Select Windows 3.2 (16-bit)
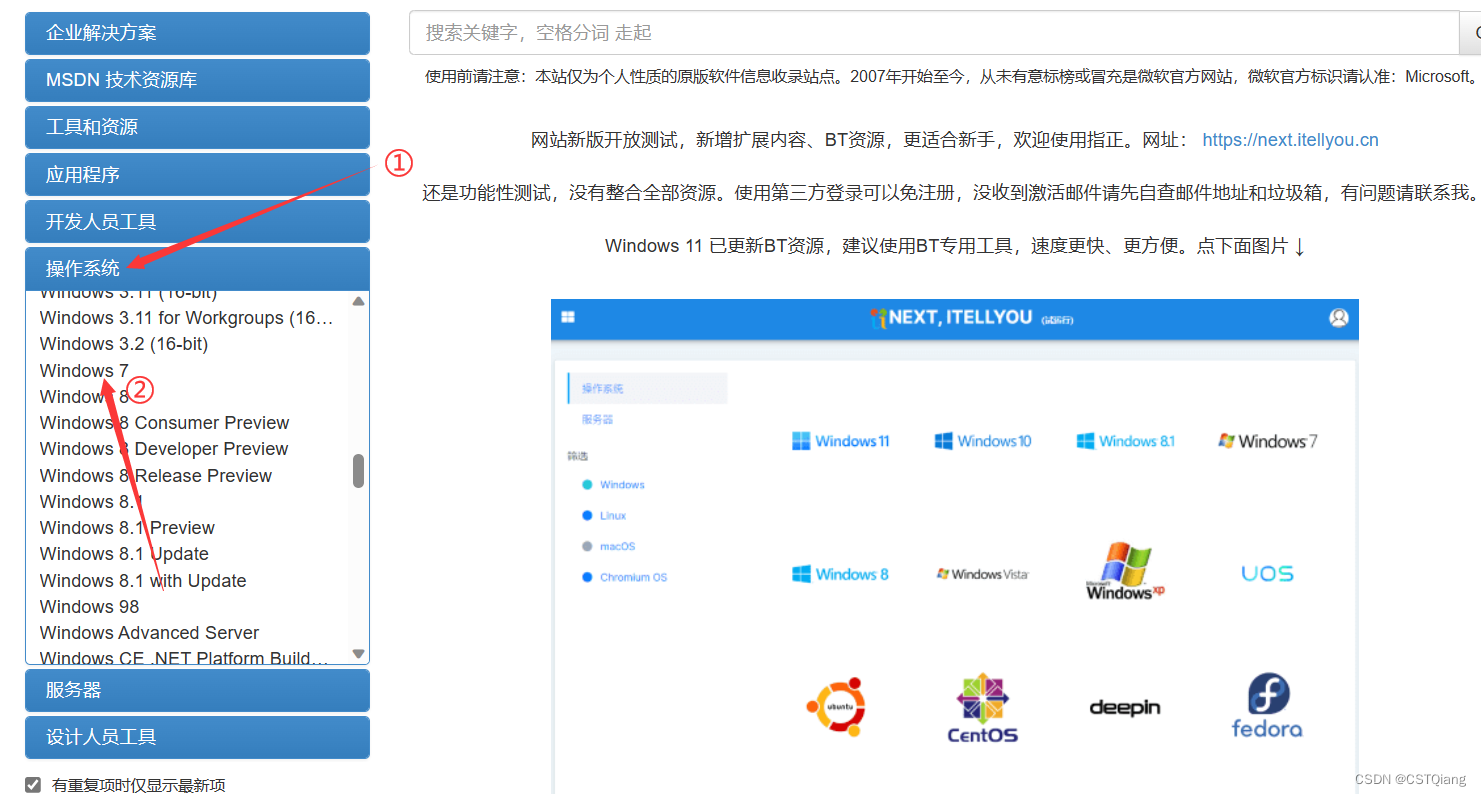The image size is (1481, 796). pyautogui.click(x=124, y=343)
